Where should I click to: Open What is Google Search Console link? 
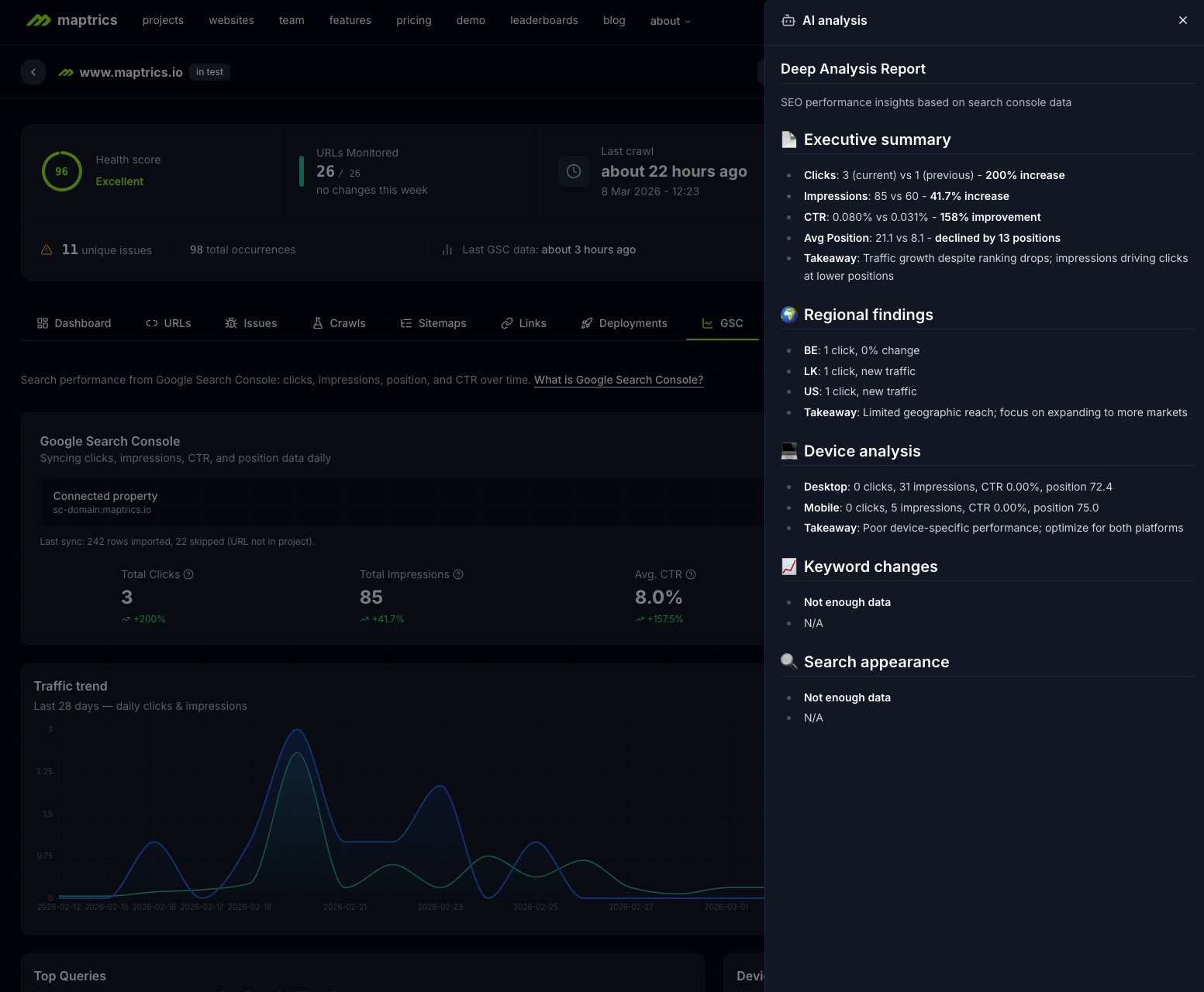click(618, 380)
